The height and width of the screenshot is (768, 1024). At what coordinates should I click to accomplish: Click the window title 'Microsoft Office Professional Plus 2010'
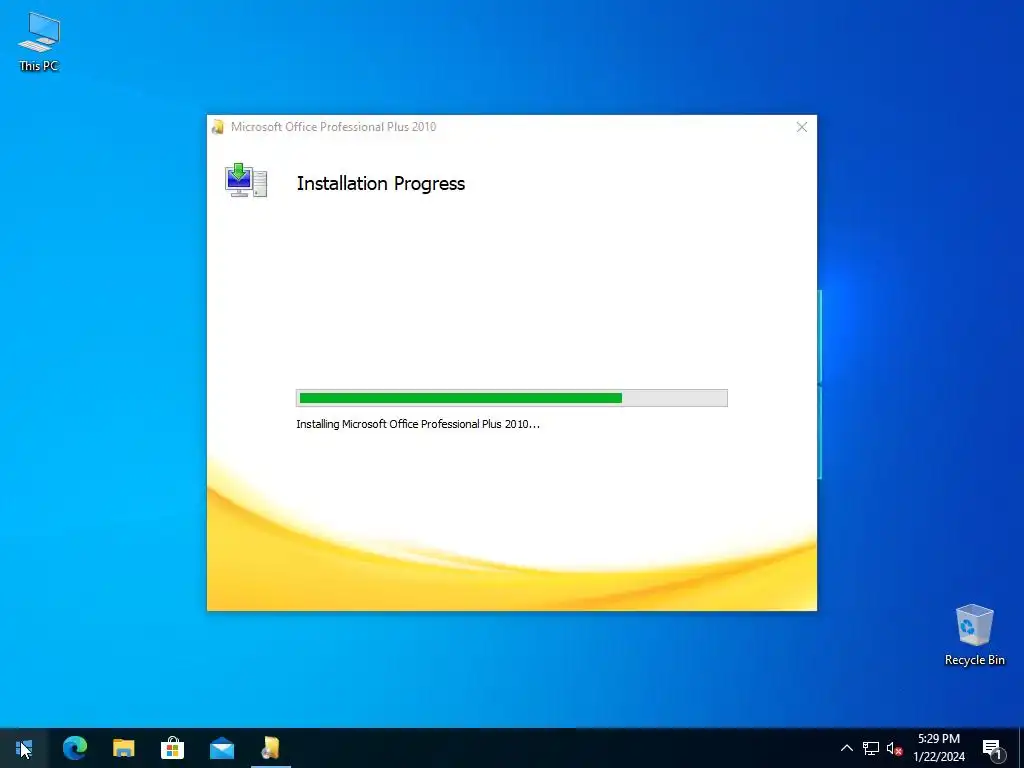(x=333, y=127)
